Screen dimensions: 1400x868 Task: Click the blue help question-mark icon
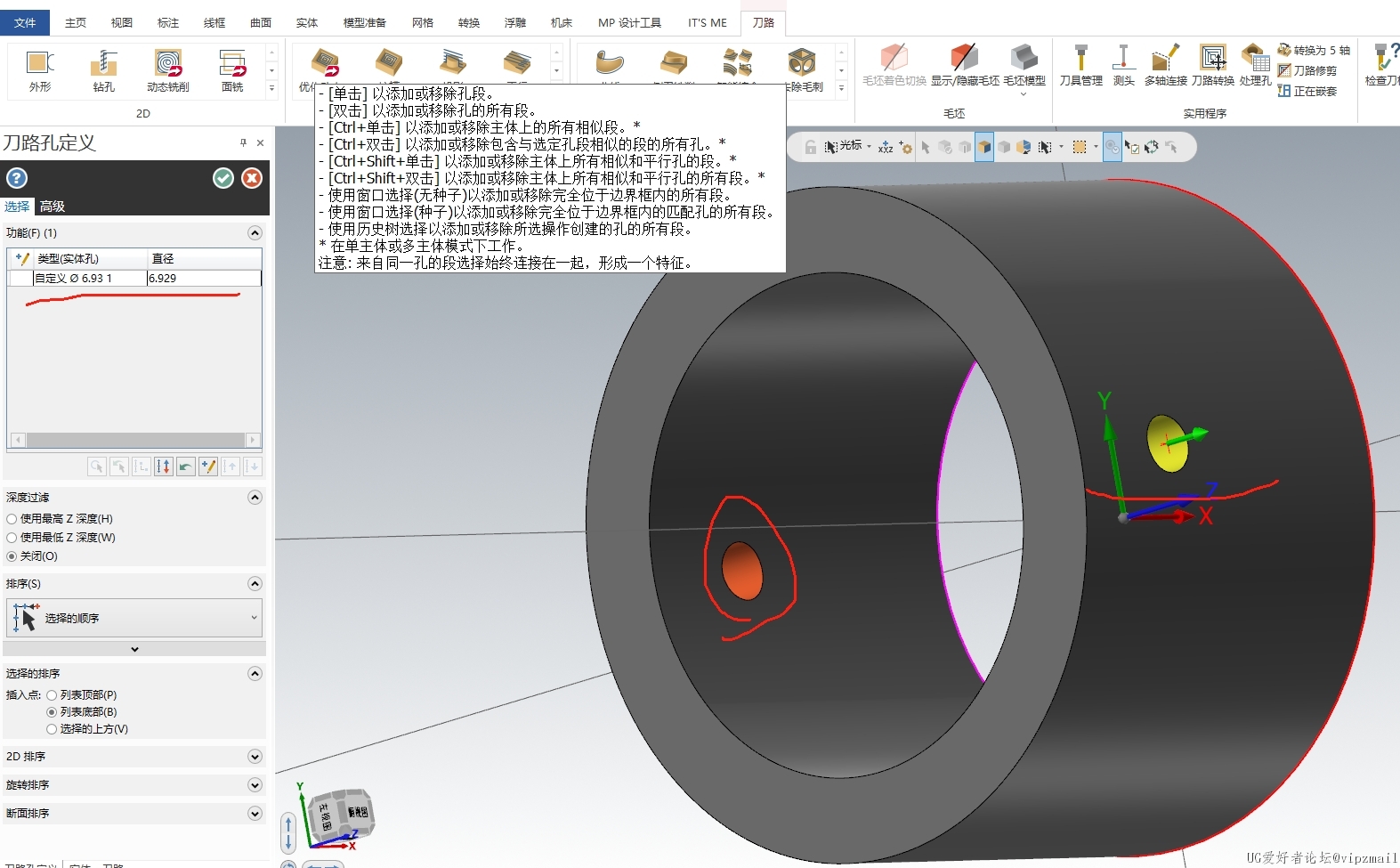[x=17, y=178]
